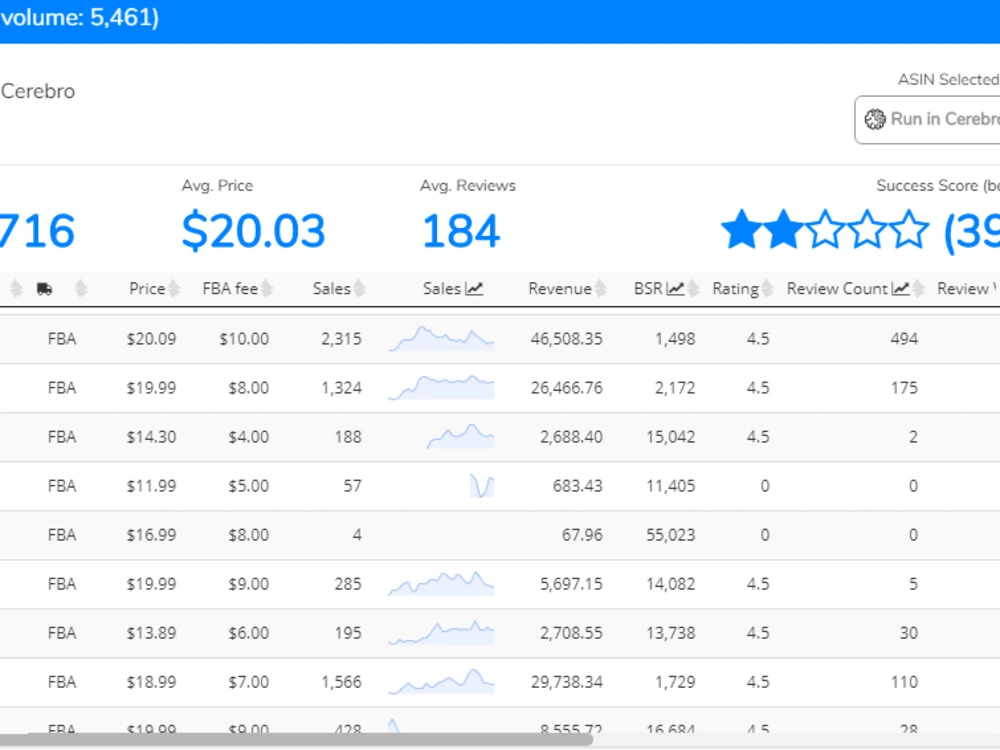Select price cell $16.99
The image size is (1000, 750).
point(151,534)
